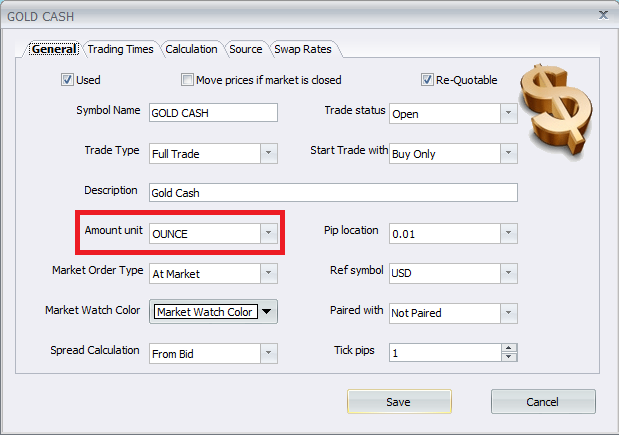
Task: Expand the Trade status dropdown
Action: coord(508,113)
